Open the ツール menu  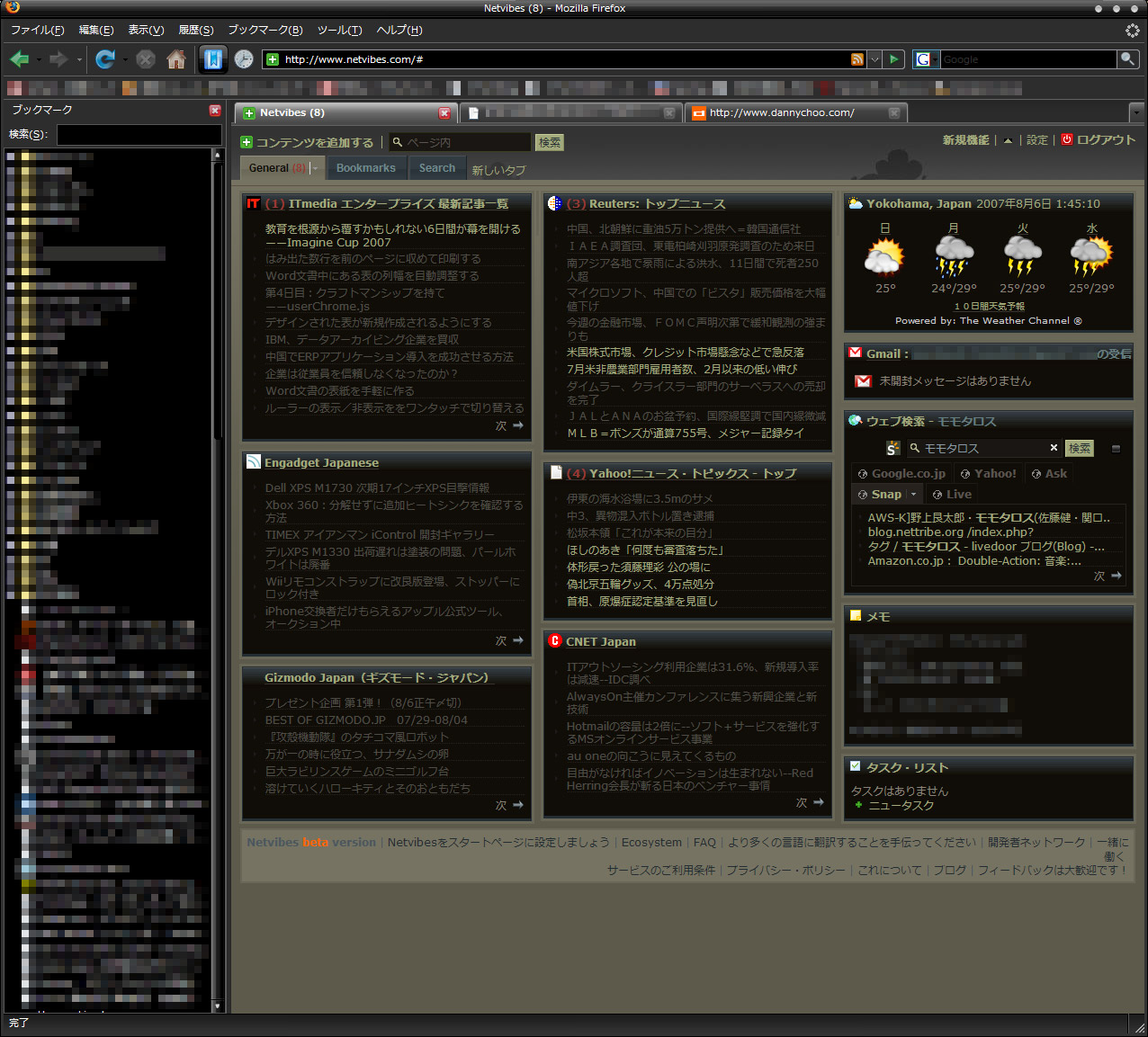339,30
